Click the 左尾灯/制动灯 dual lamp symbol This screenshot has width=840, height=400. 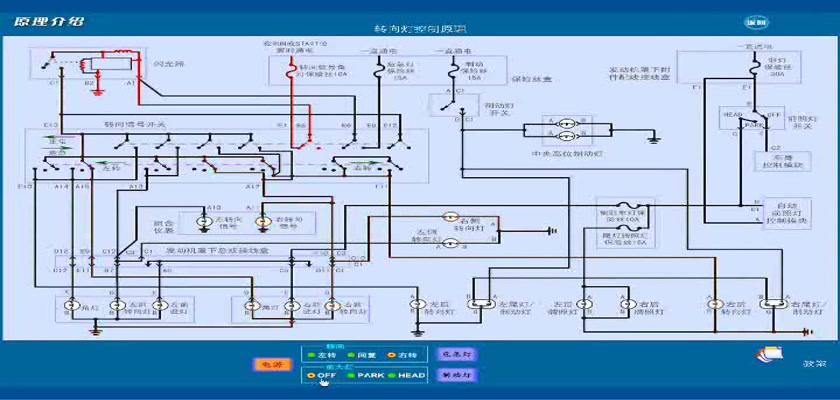tap(482, 304)
